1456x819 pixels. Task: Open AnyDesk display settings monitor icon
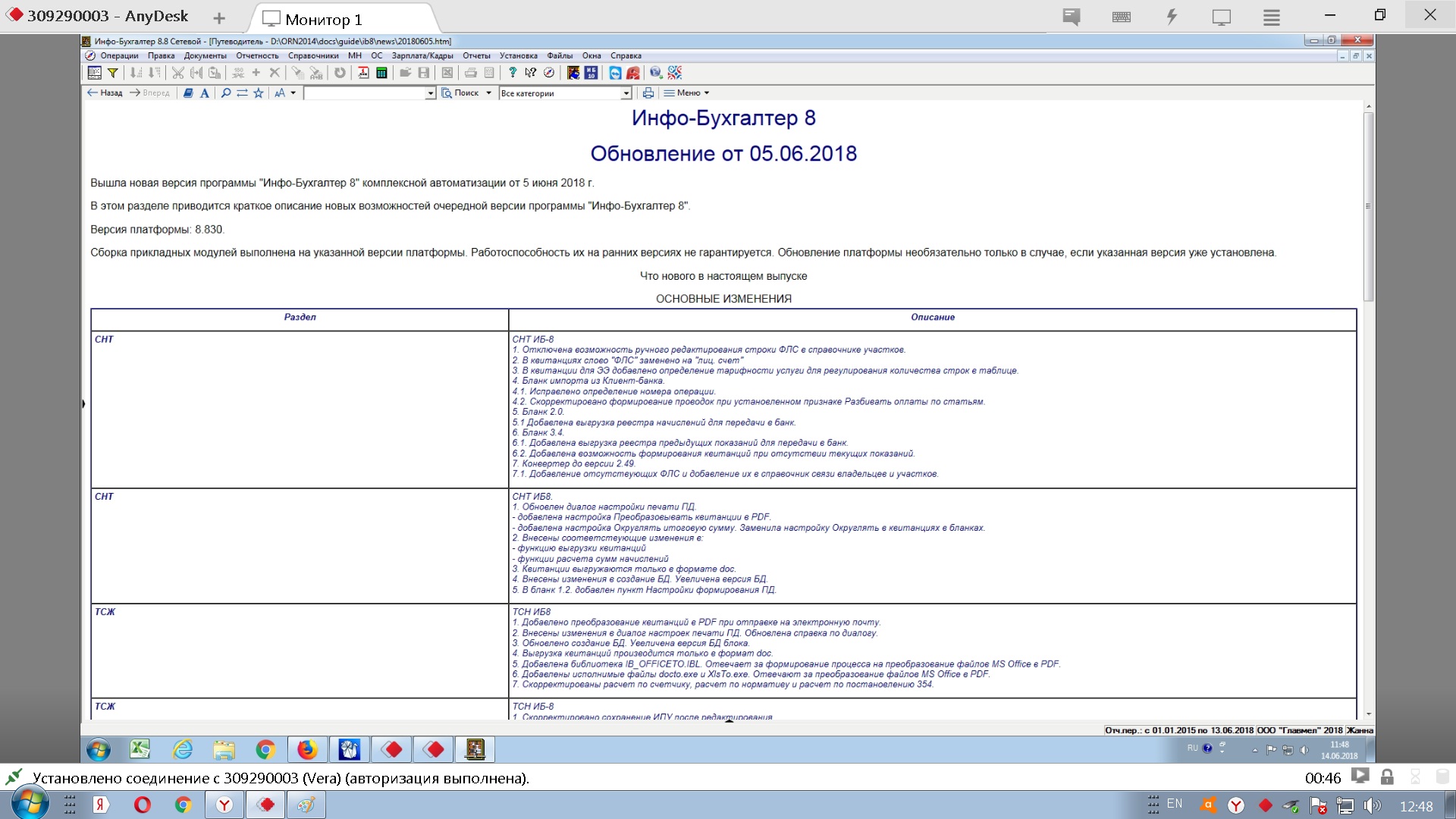[x=1222, y=17]
